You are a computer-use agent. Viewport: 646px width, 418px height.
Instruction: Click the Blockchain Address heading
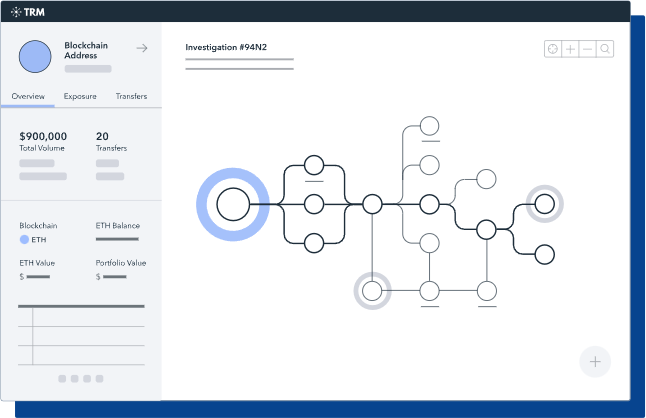[x=86, y=50]
